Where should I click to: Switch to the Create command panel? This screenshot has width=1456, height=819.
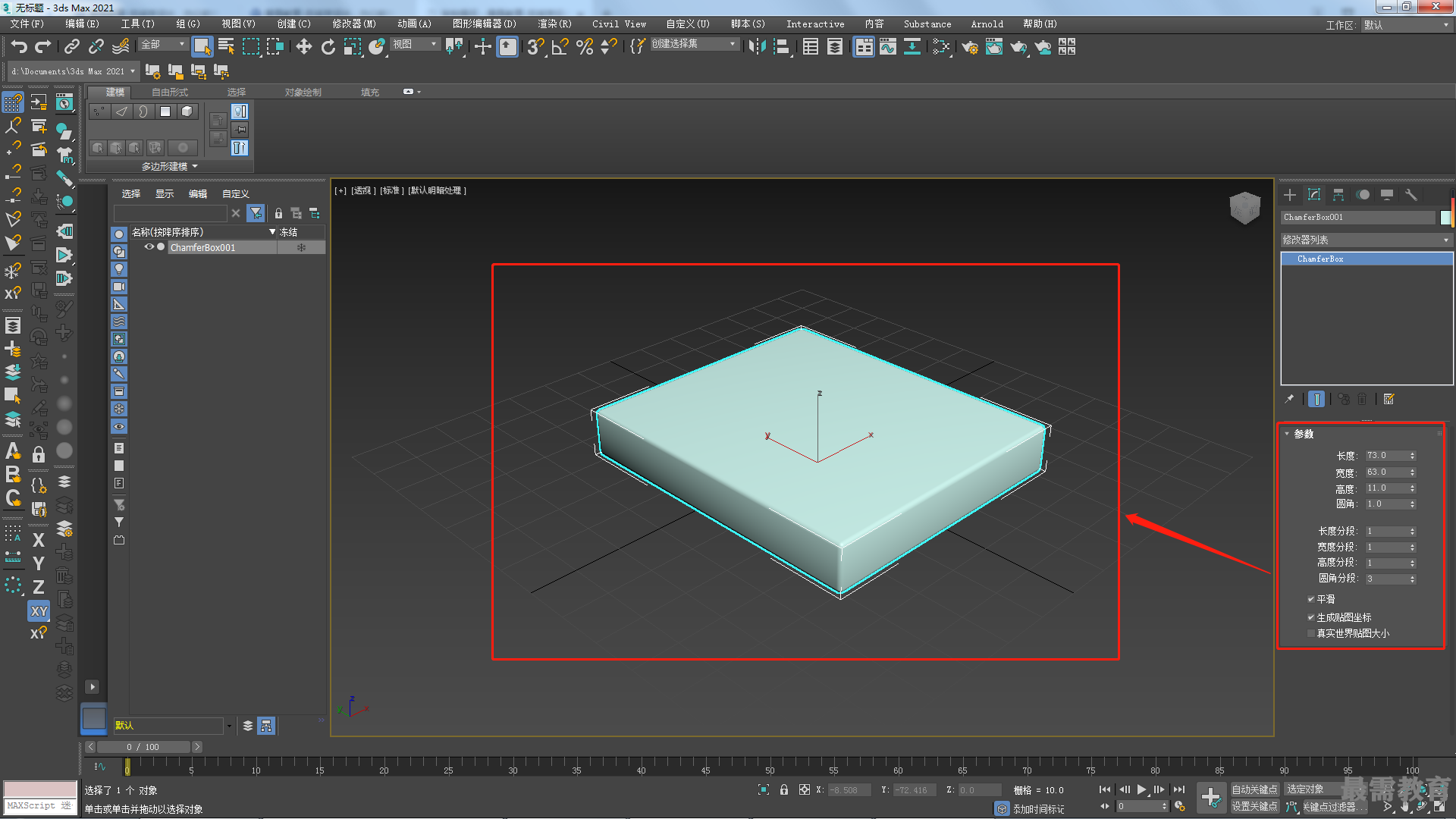pyautogui.click(x=1290, y=195)
